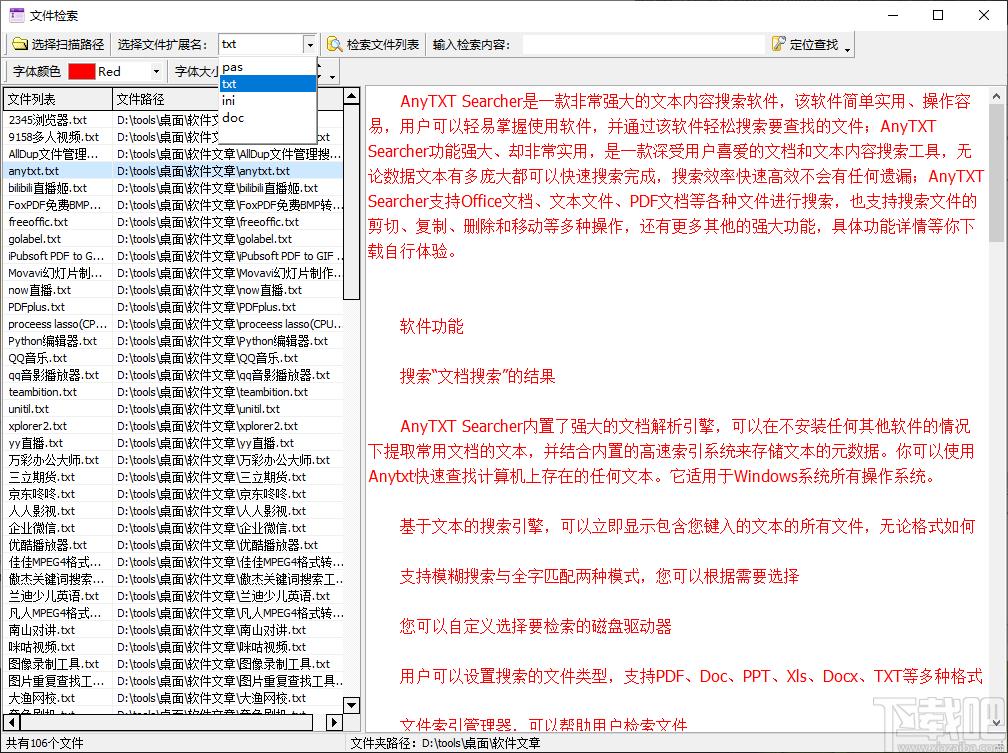Image resolution: width=1008 pixels, height=753 pixels.
Task: Expand the toolbar overflow arrow beside 定位查找
Action: (x=847, y=49)
